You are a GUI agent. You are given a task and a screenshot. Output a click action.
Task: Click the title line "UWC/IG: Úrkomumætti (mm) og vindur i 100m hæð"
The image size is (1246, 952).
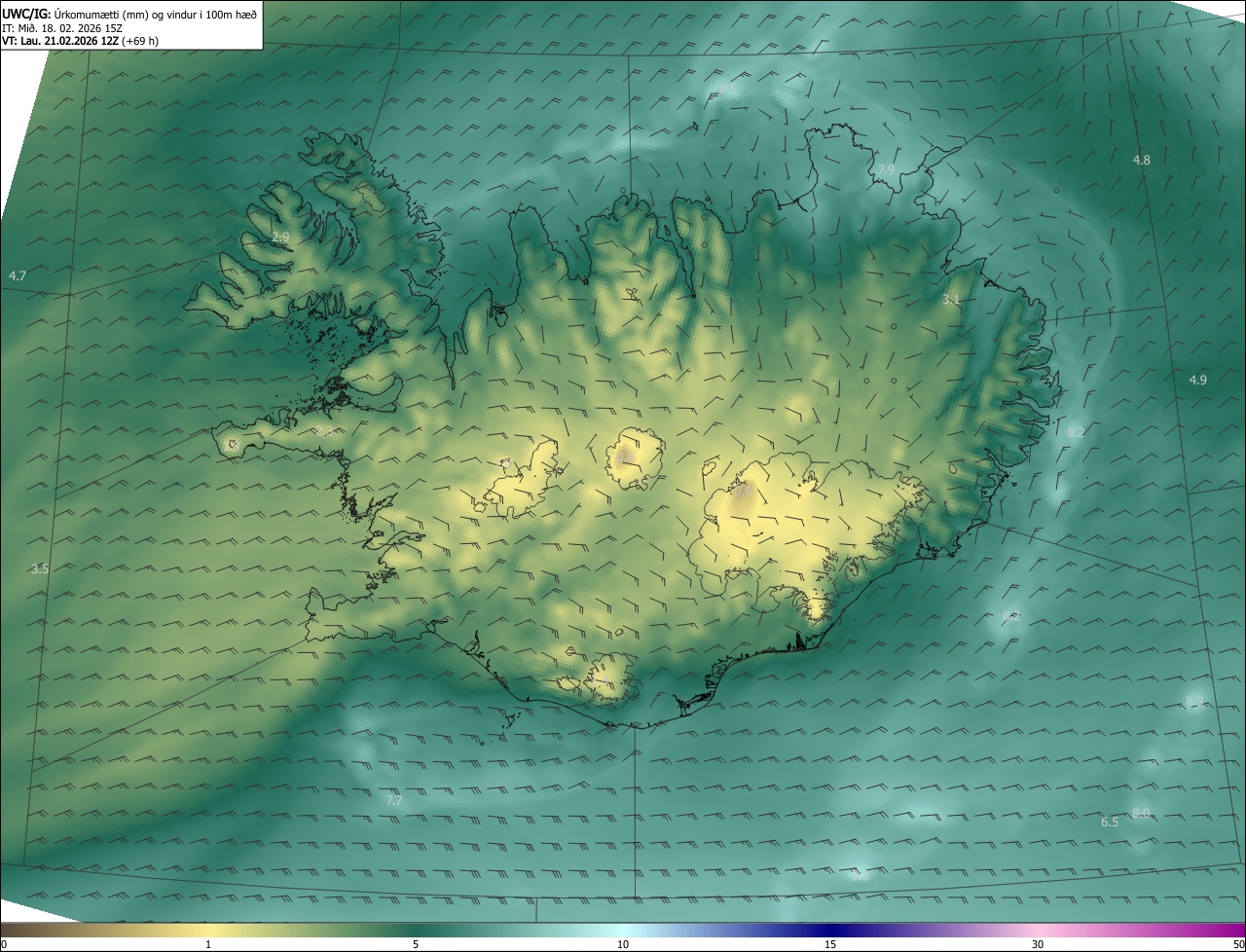coord(129,14)
